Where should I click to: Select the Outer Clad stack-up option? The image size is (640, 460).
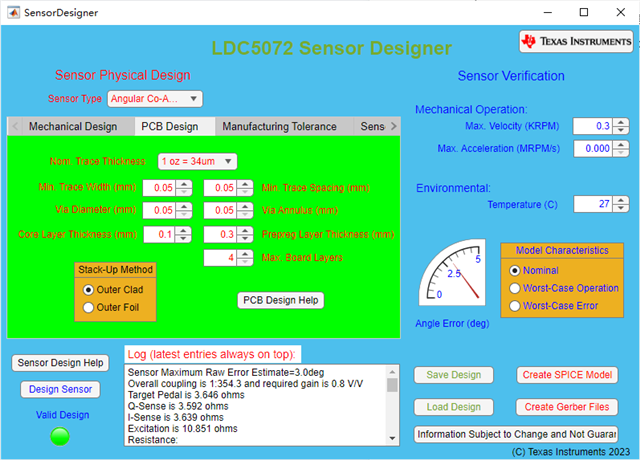click(x=113, y=290)
